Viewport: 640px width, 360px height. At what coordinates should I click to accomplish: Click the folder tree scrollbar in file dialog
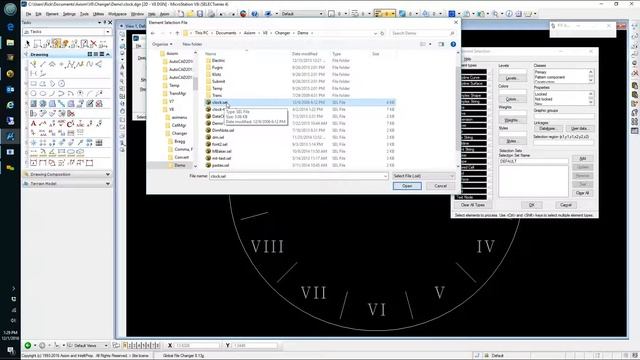[196, 109]
